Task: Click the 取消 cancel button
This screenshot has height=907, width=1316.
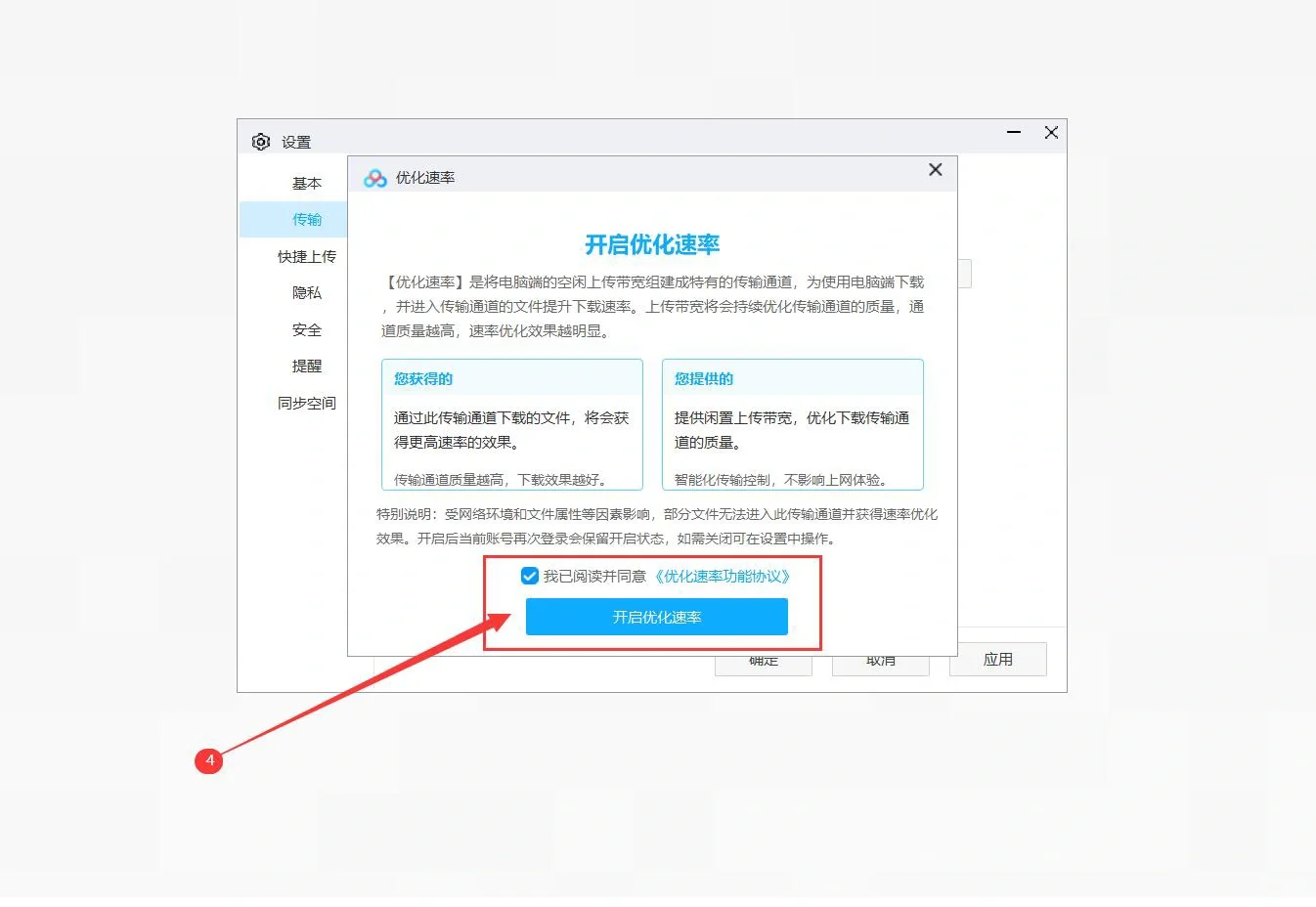Action: pos(880,661)
